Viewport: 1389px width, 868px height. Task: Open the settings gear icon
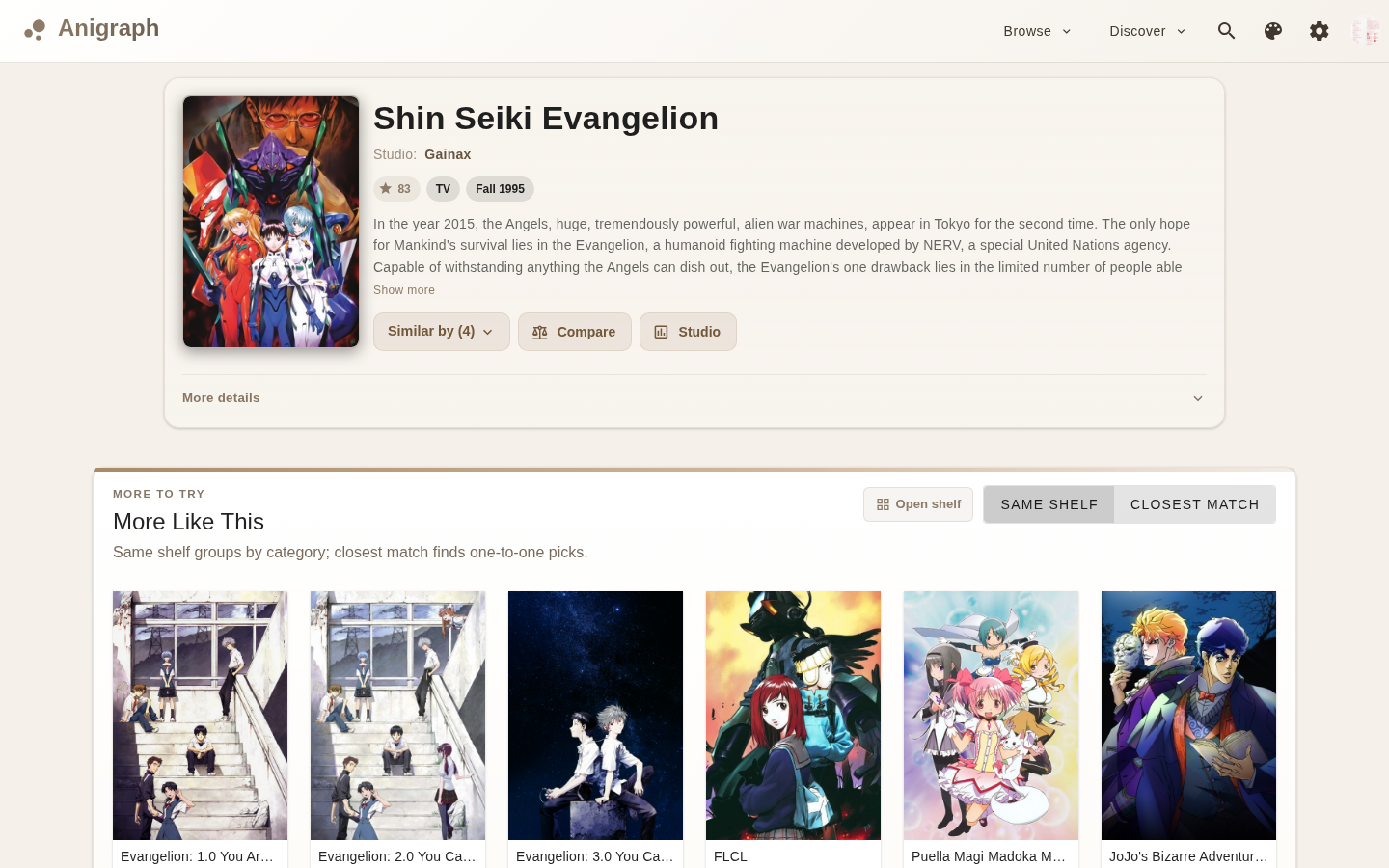point(1320,31)
